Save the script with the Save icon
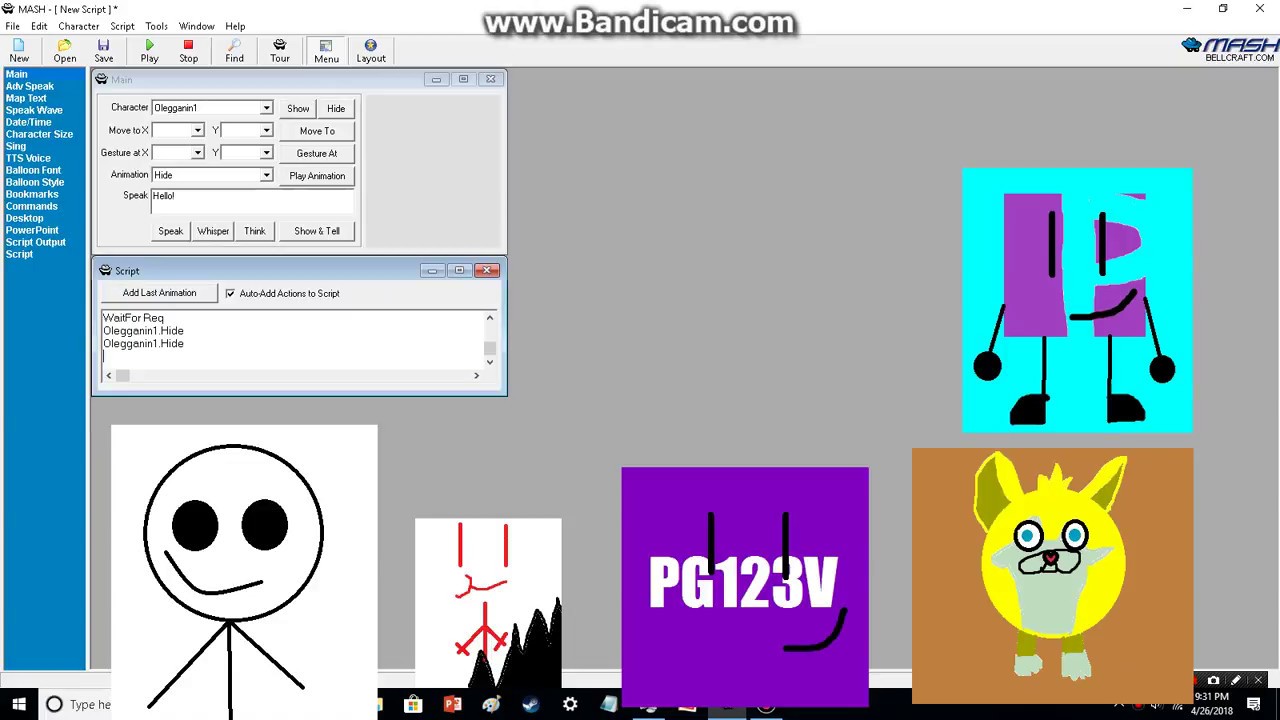This screenshot has height=720, width=1280. [103, 51]
